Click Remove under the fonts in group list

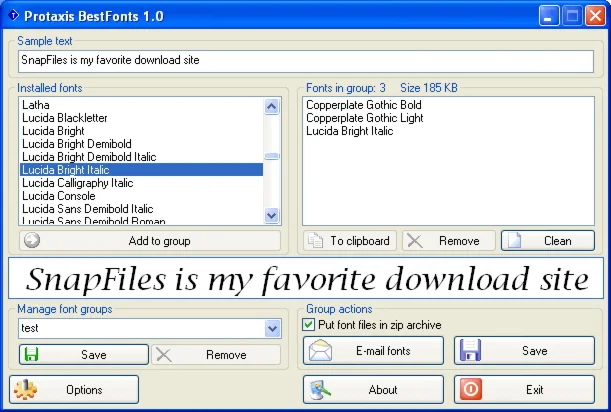click(x=449, y=240)
